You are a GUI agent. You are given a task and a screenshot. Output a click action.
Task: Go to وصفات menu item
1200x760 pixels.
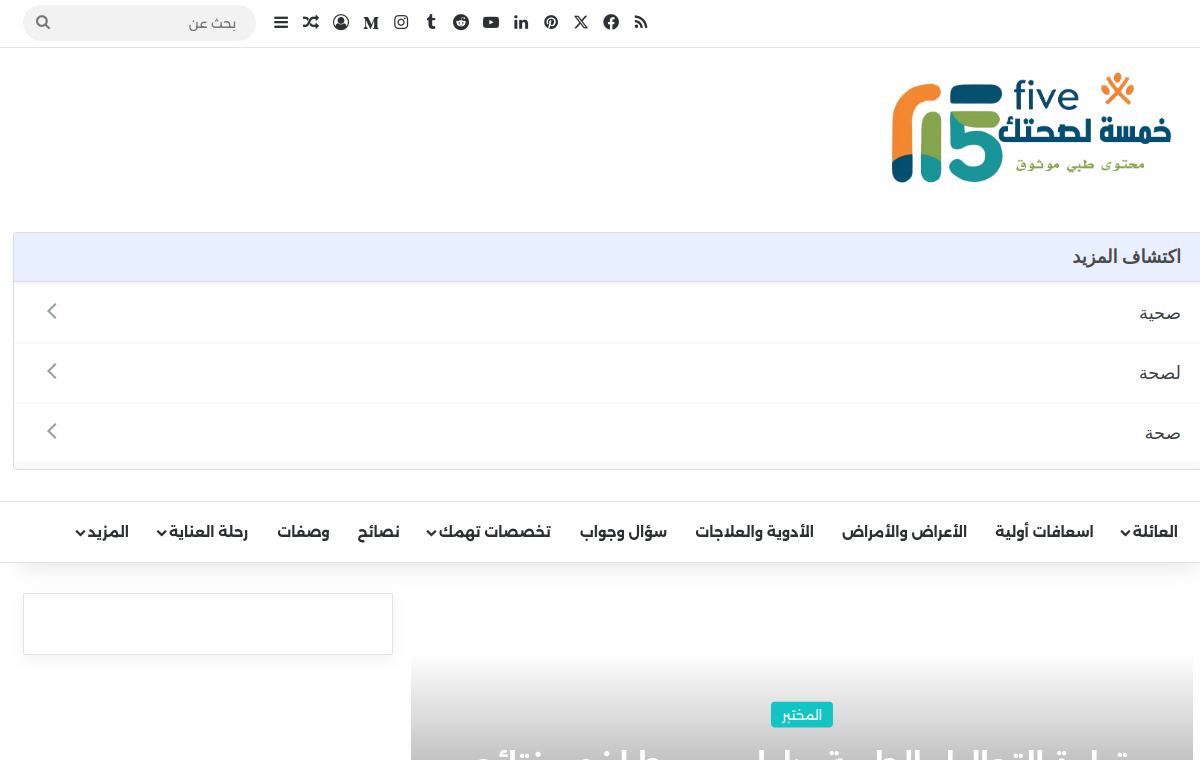point(303,532)
